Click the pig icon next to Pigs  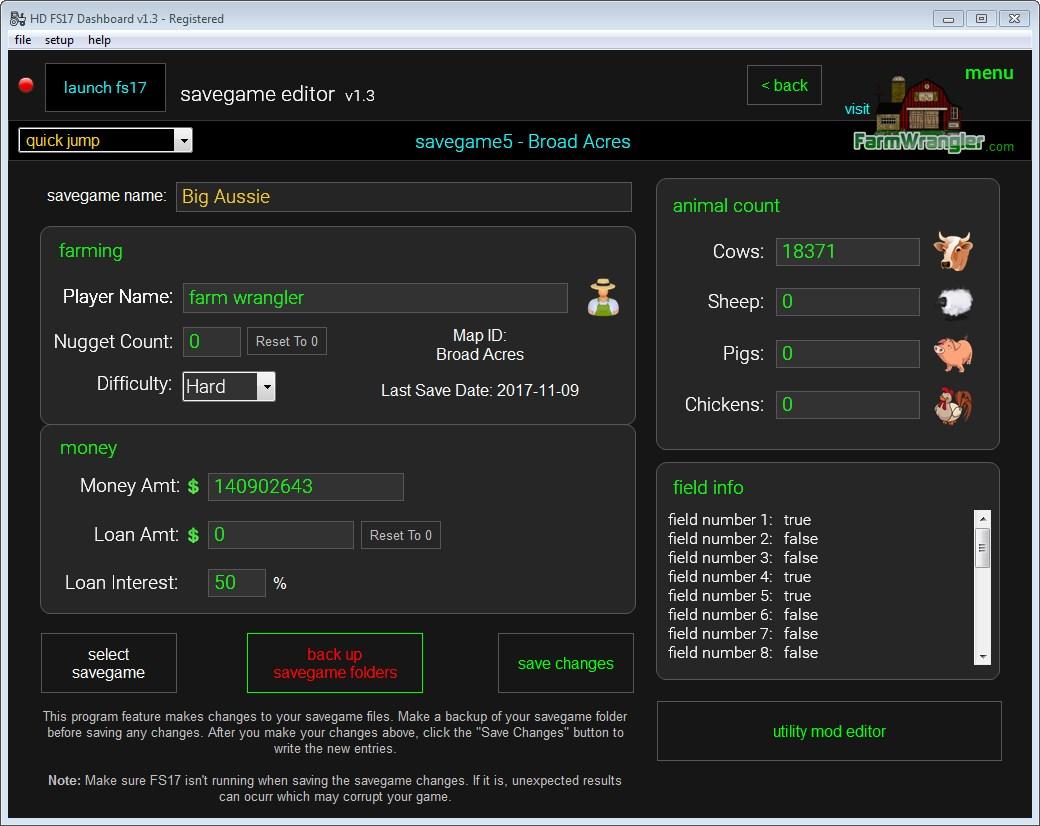coord(953,354)
